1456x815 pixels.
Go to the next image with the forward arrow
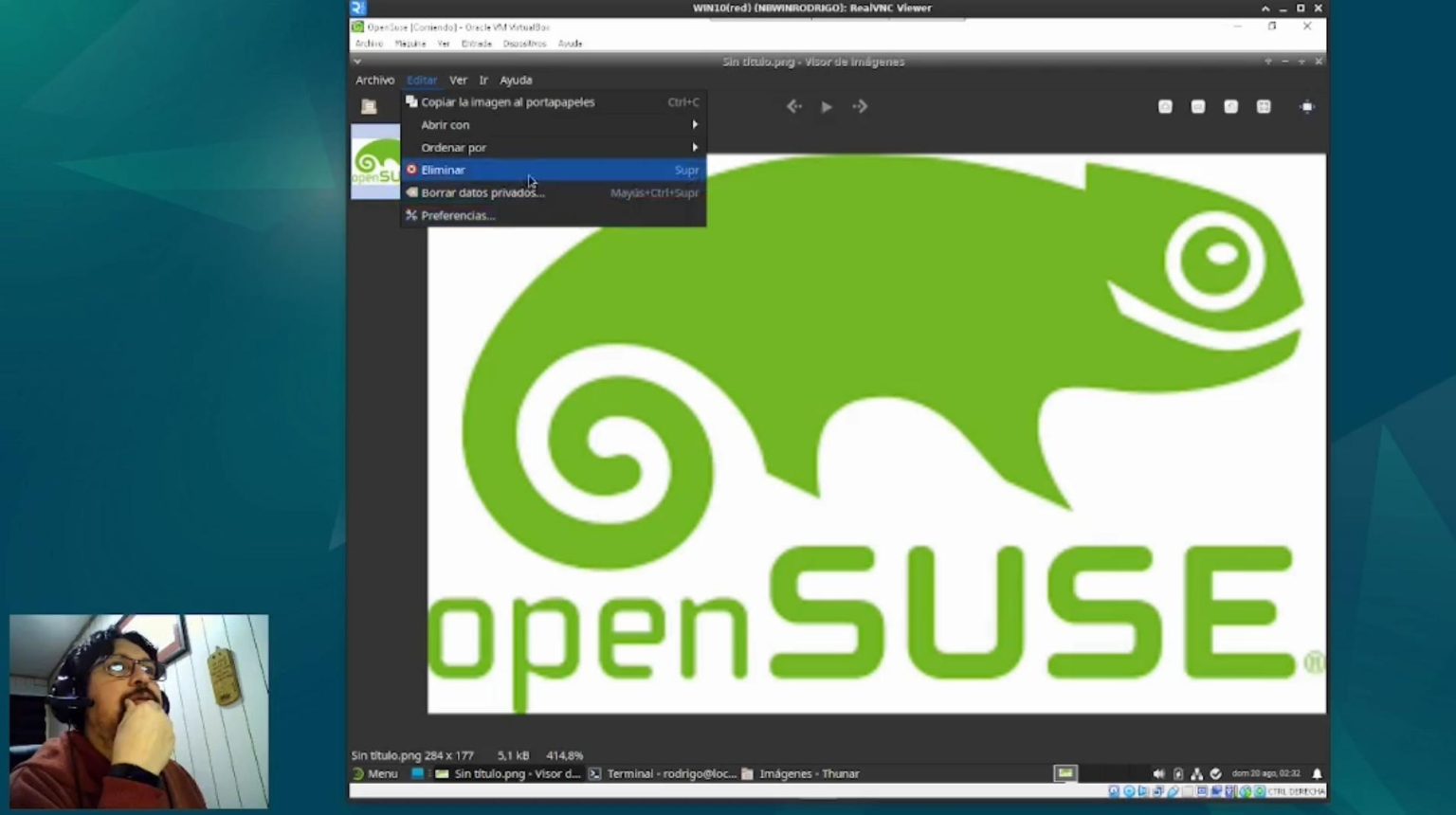(859, 106)
